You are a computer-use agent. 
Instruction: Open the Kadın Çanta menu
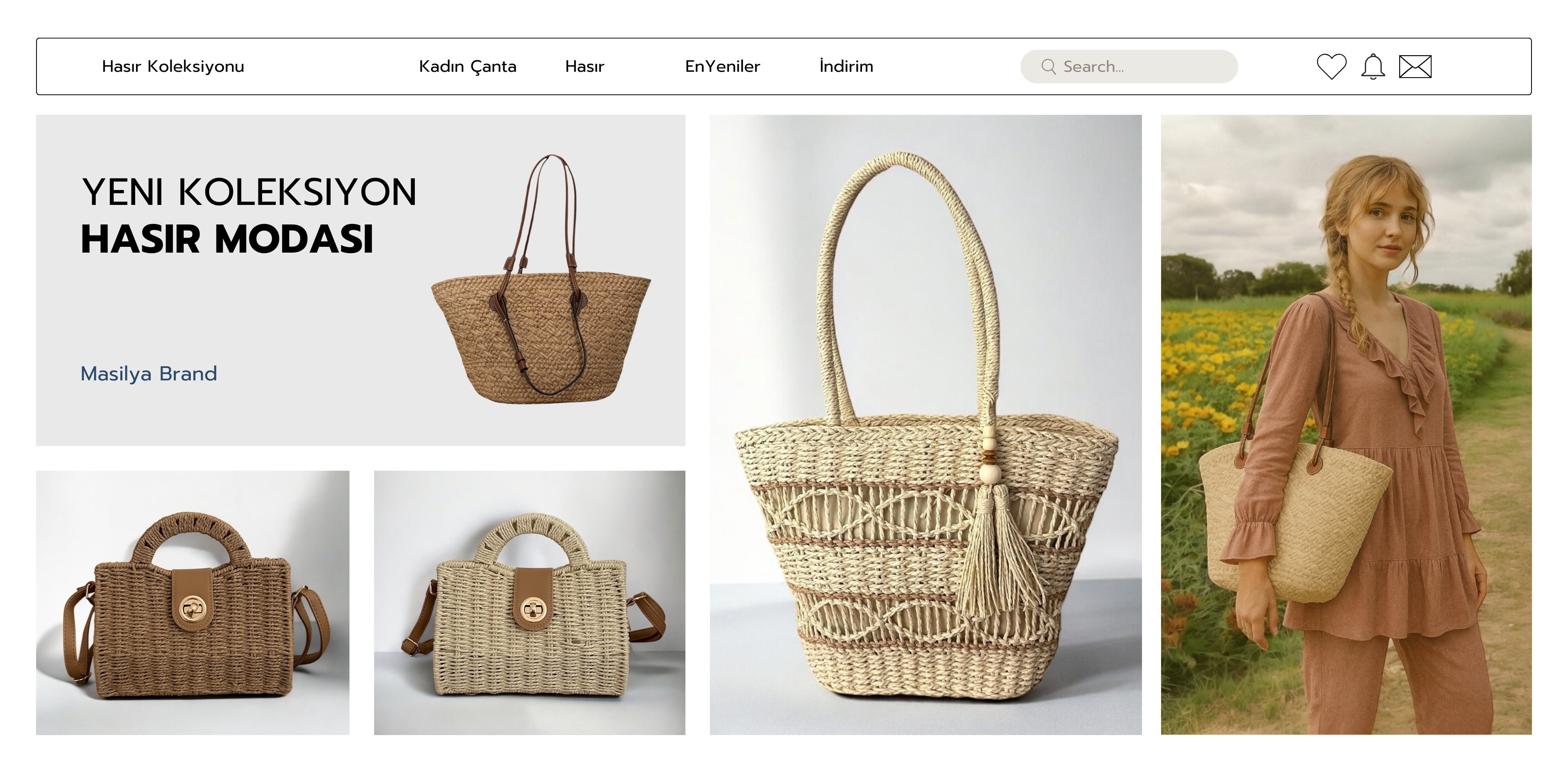pos(467,66)
